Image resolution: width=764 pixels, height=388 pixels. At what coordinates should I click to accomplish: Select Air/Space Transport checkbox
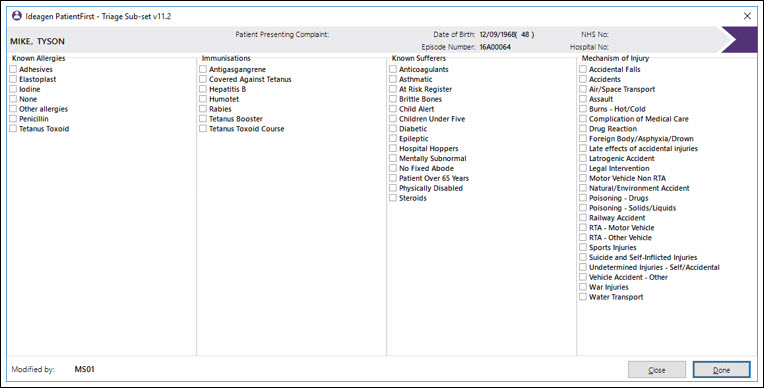point(583,89)
